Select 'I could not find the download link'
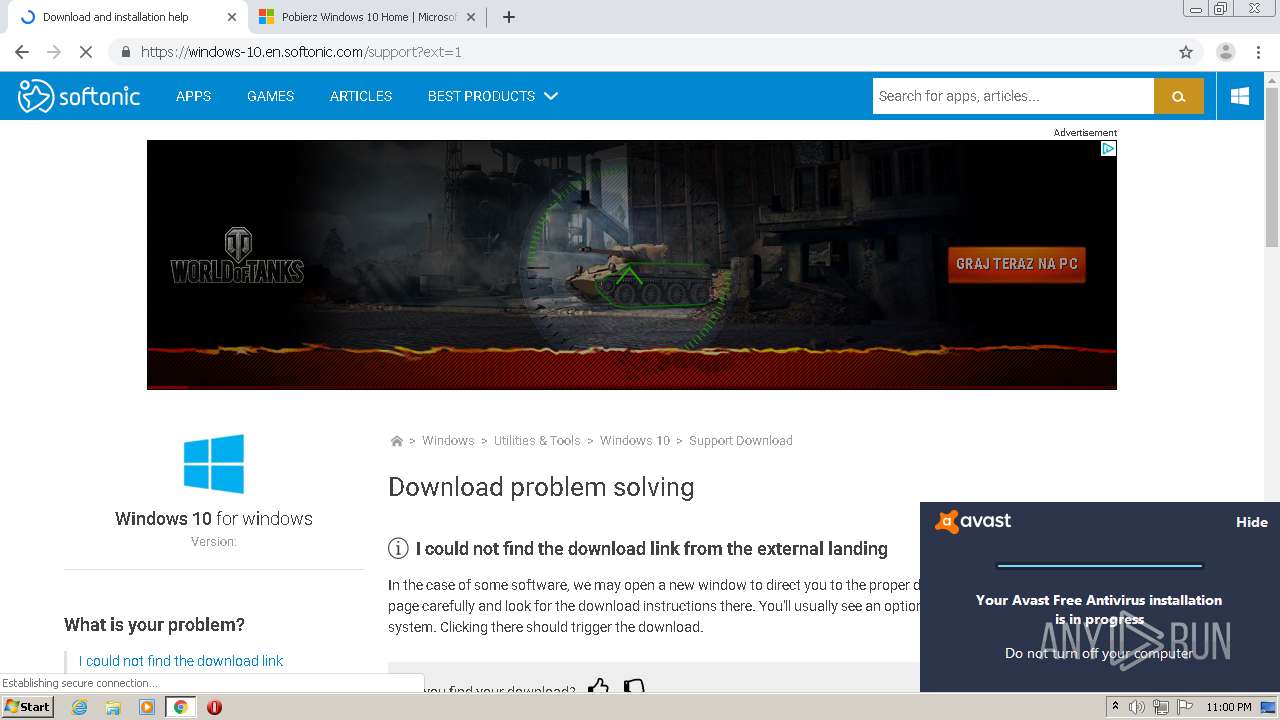The height and width of the screenshot is (720, 1280). (x=181, y=661)
